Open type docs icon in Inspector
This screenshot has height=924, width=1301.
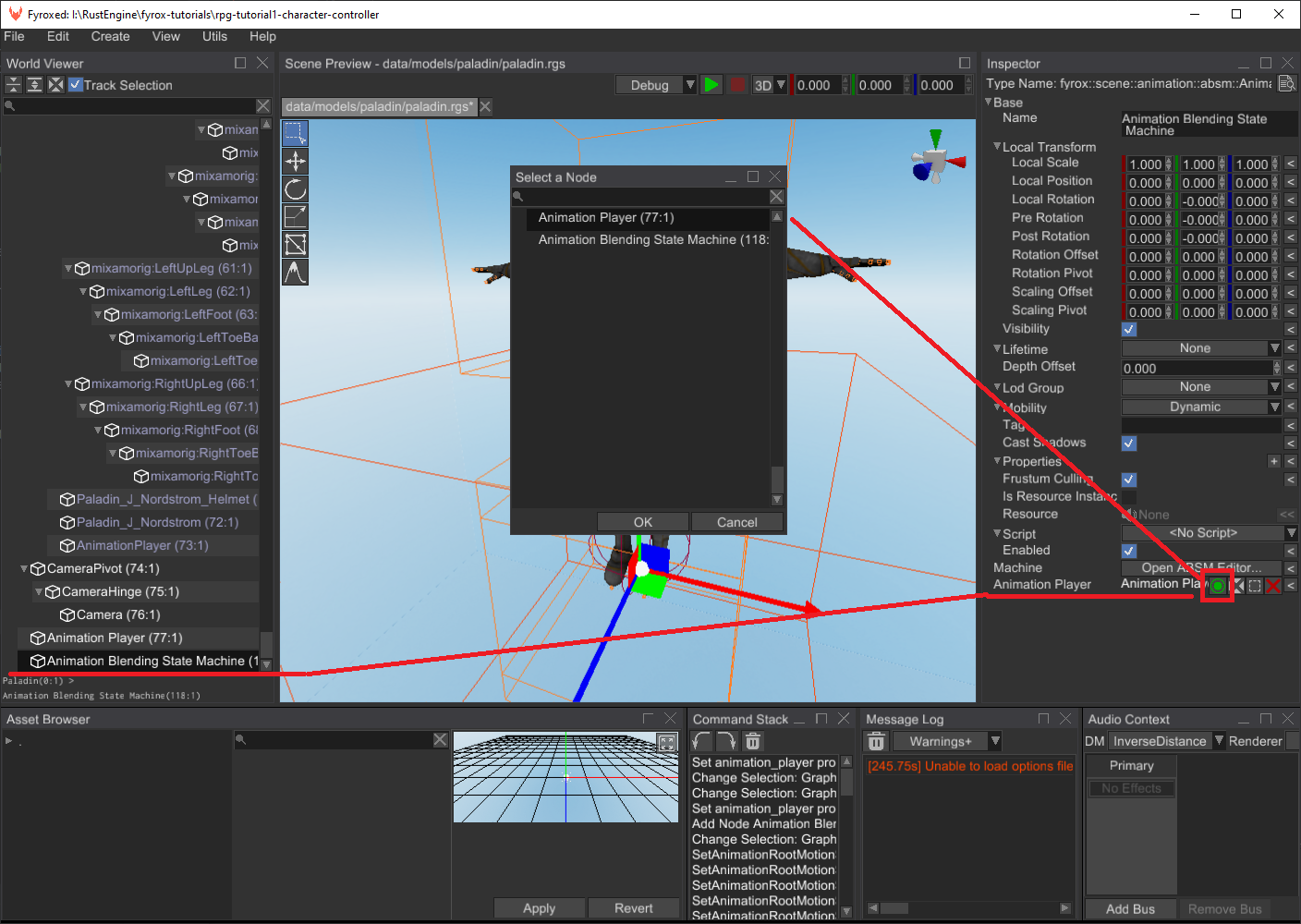click(x=1286, y=83)
